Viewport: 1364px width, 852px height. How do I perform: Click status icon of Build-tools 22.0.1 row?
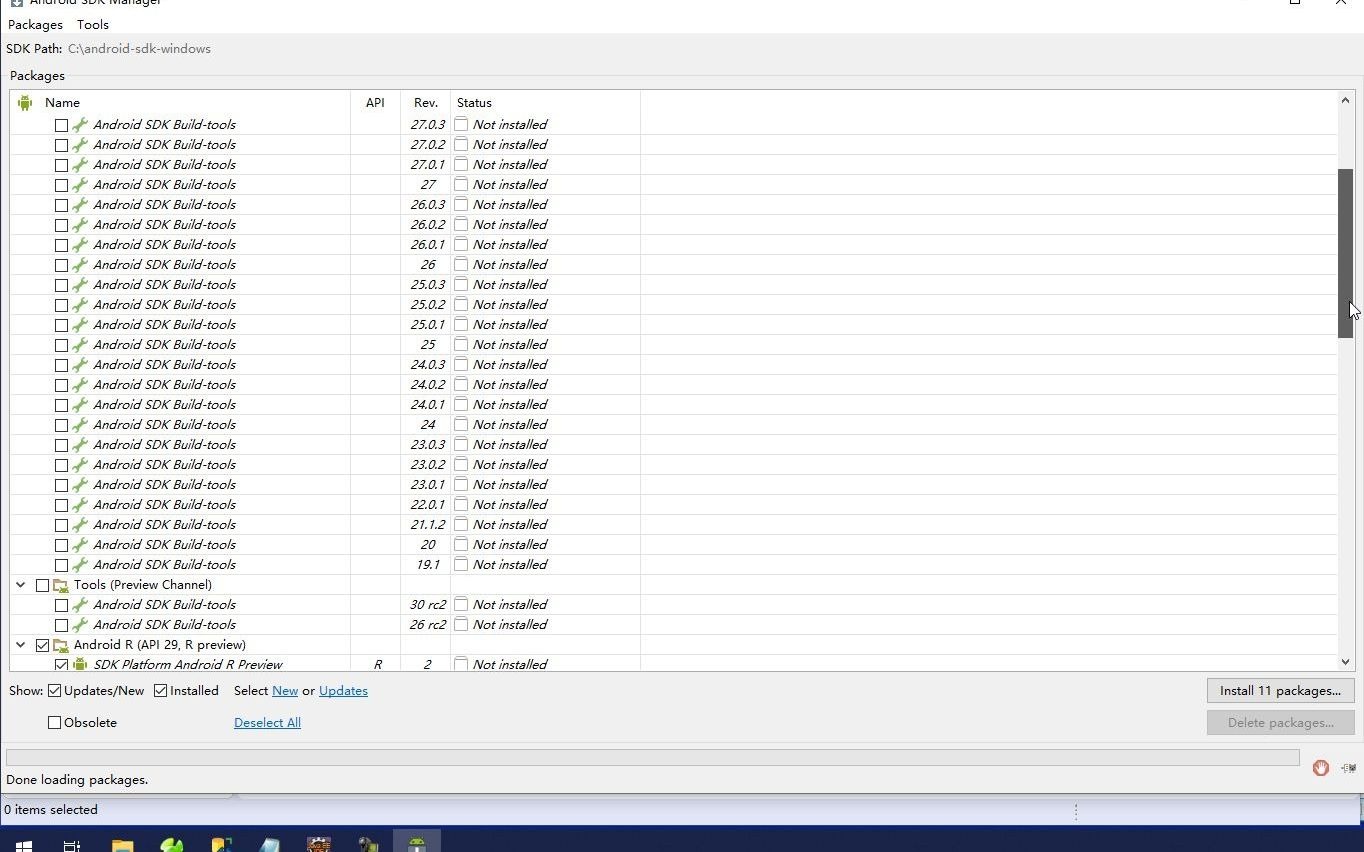[461, 505]
